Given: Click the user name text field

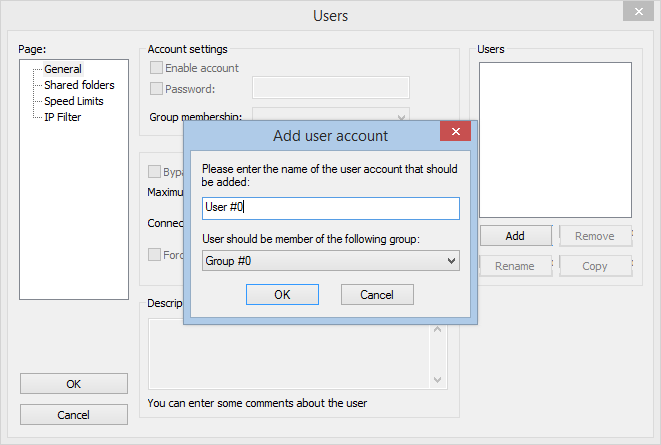Looking at the screenshot, I should coord(330,208).
